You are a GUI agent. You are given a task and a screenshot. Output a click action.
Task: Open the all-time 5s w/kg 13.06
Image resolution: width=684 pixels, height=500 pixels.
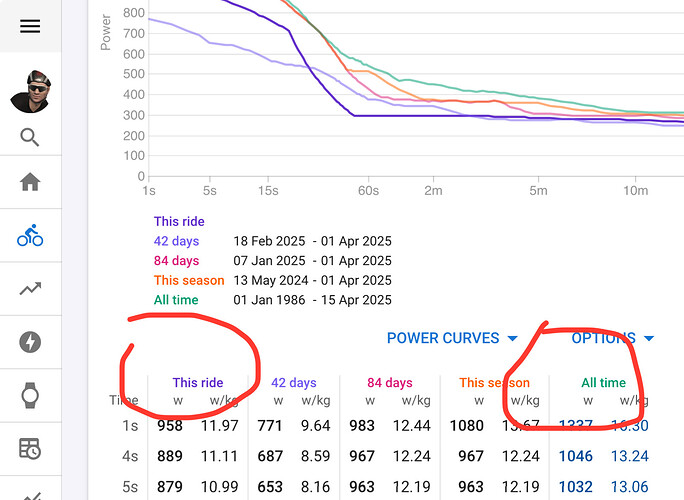(629, 487)
